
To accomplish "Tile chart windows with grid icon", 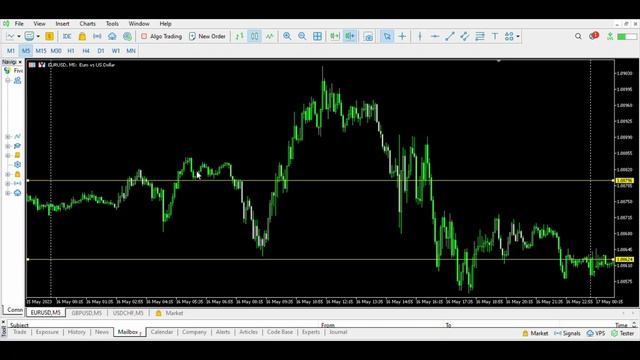I will [317, 36].
